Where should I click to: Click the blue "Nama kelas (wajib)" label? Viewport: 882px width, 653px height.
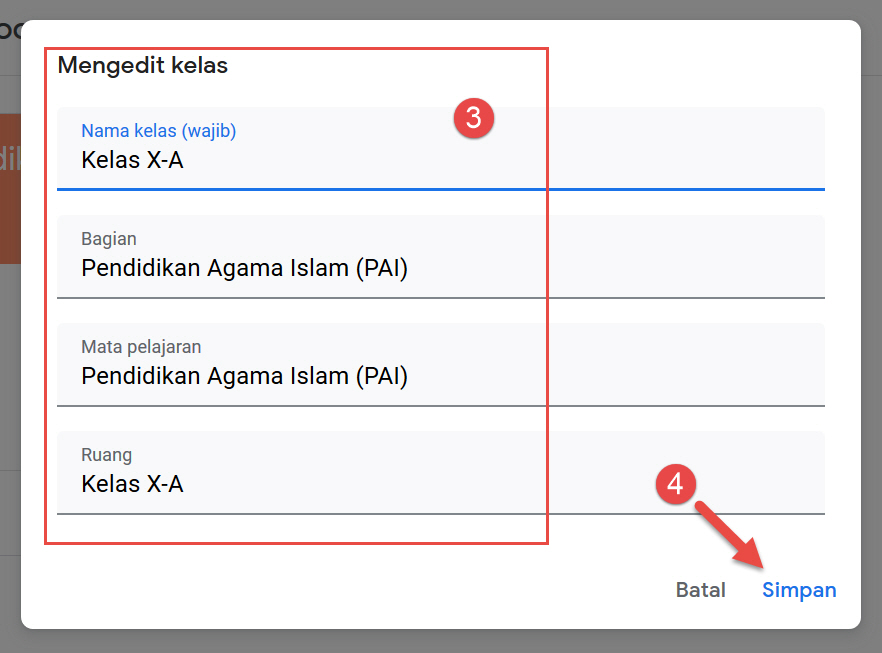coord(158,131)
